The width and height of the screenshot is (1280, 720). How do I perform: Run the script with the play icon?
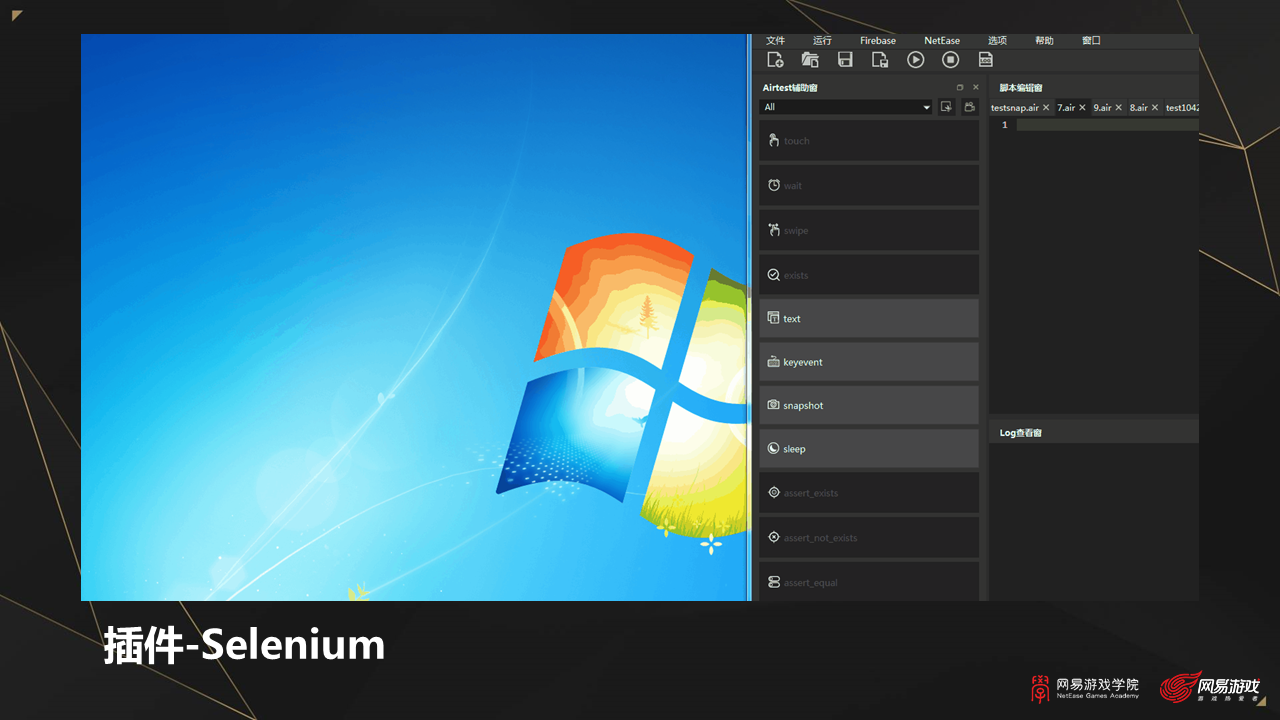click(x=915, y=60)
